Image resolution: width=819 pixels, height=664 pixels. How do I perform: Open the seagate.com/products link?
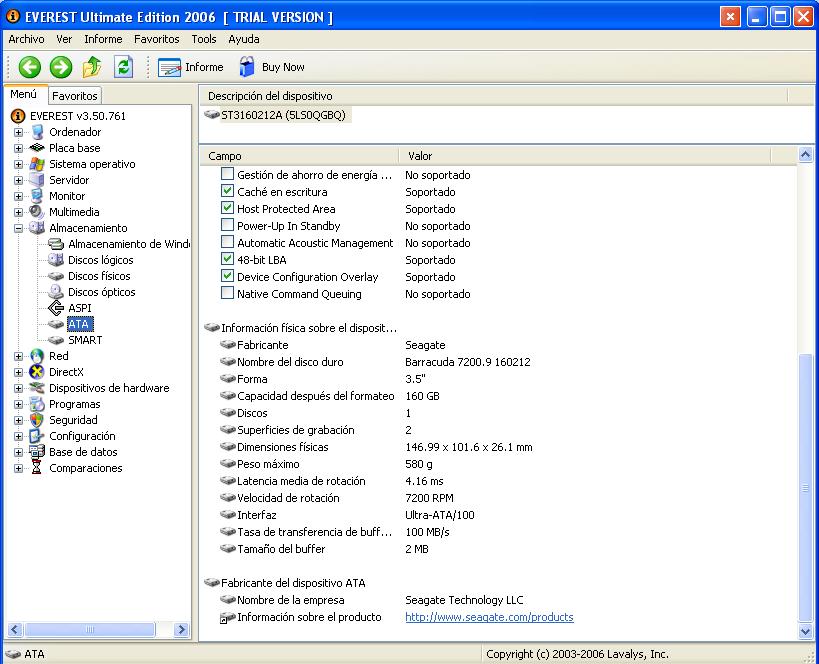click(489, 617)
